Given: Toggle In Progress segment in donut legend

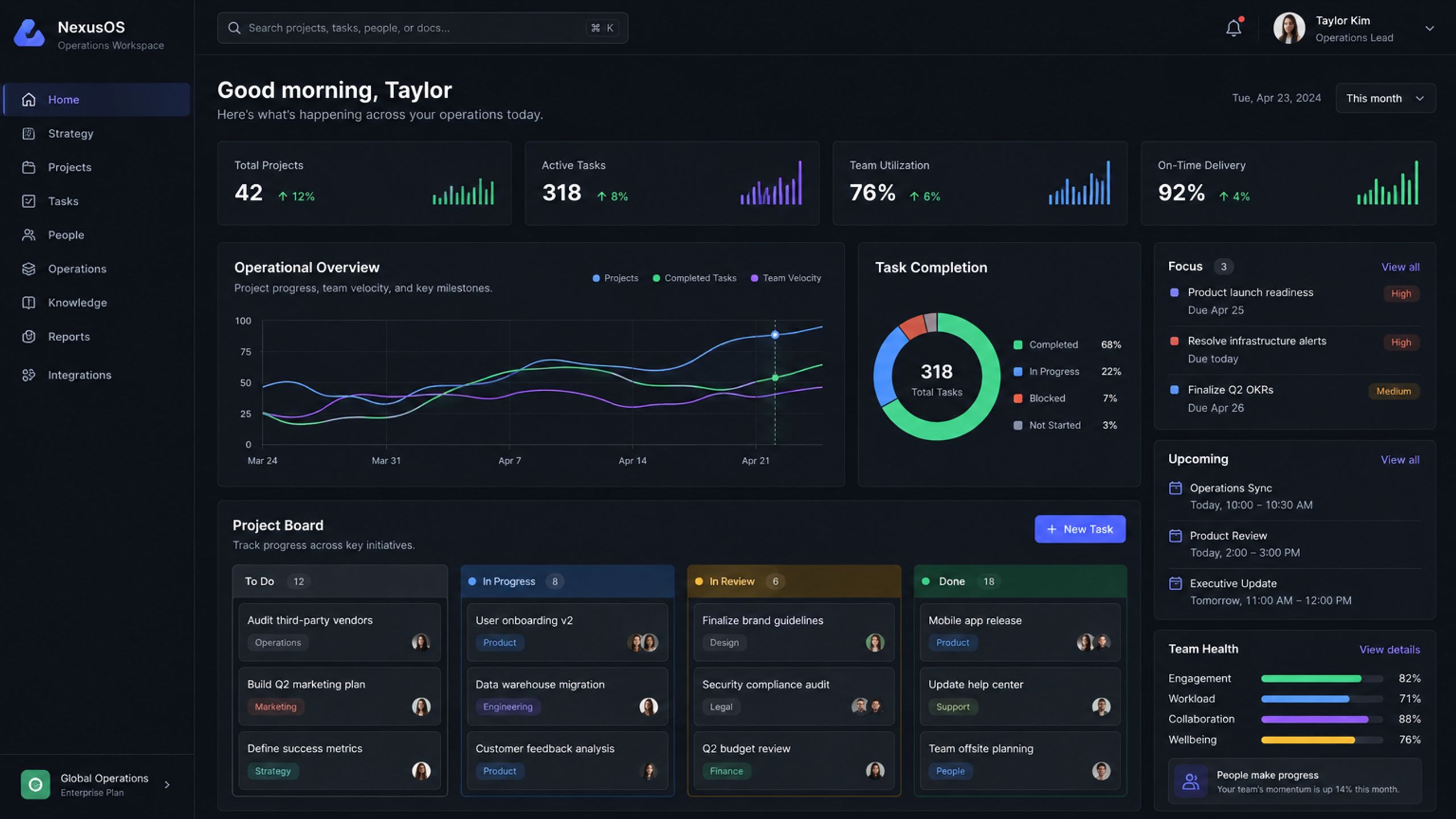Looking at the screenshot, I should click(1067, 371).
